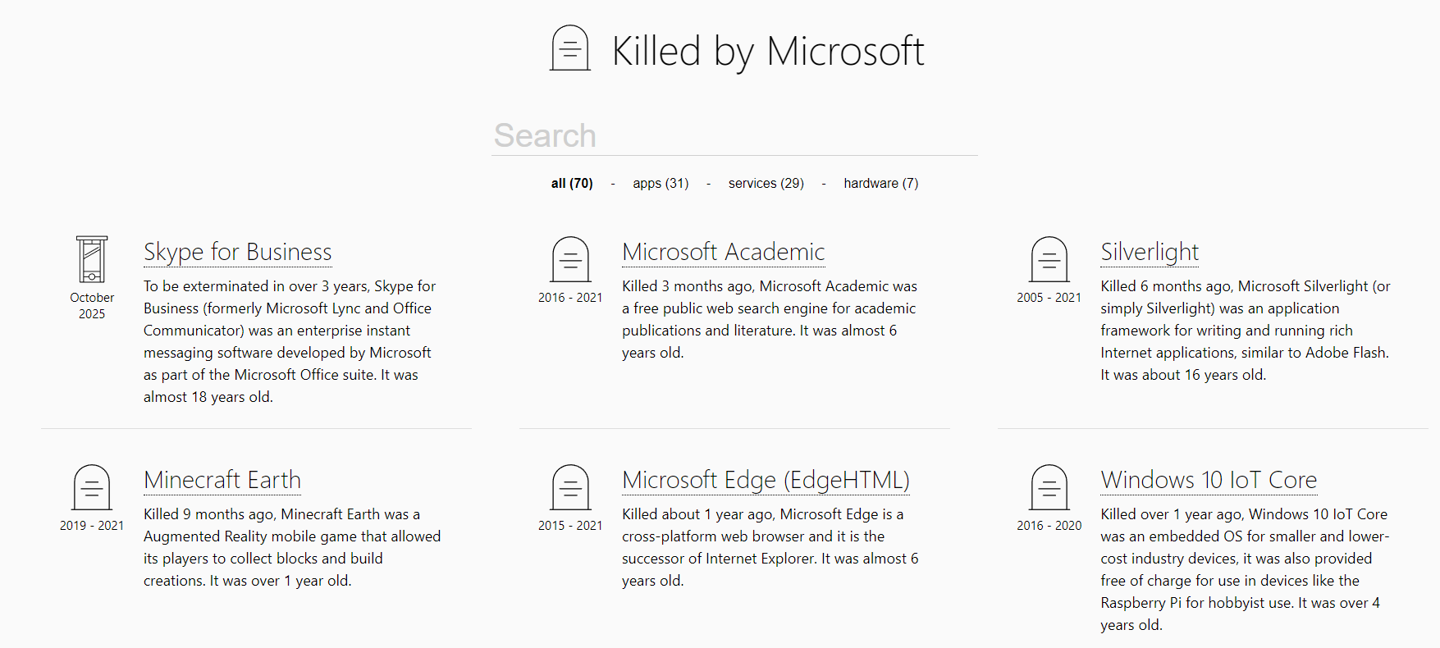Visit the Silverlight entry link
The width and height of the screenshot is (1440, 648).
tap(1149, 252)
